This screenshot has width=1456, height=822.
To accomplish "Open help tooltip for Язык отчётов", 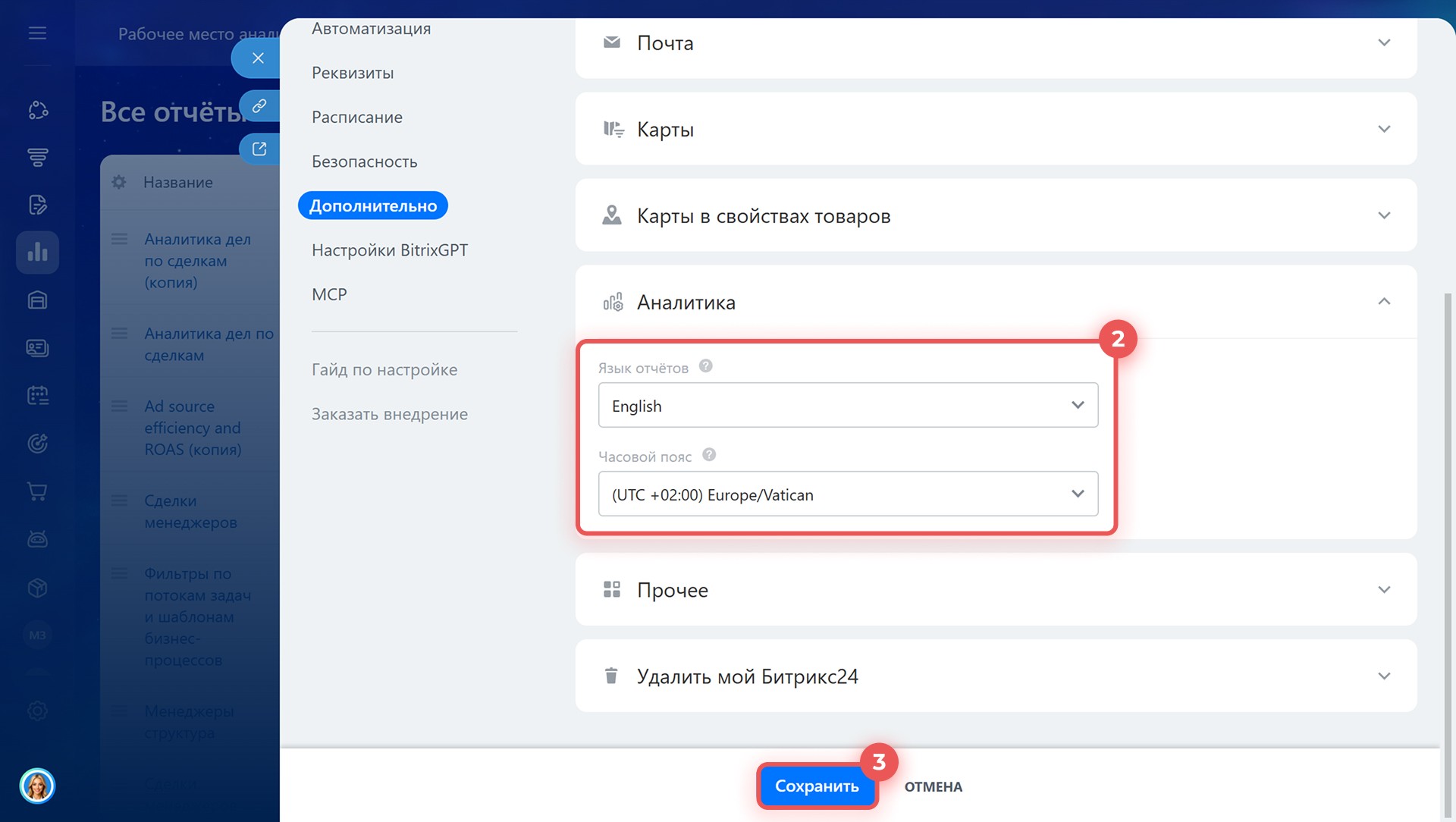I will pyautogui.click(x=705, y=366).
